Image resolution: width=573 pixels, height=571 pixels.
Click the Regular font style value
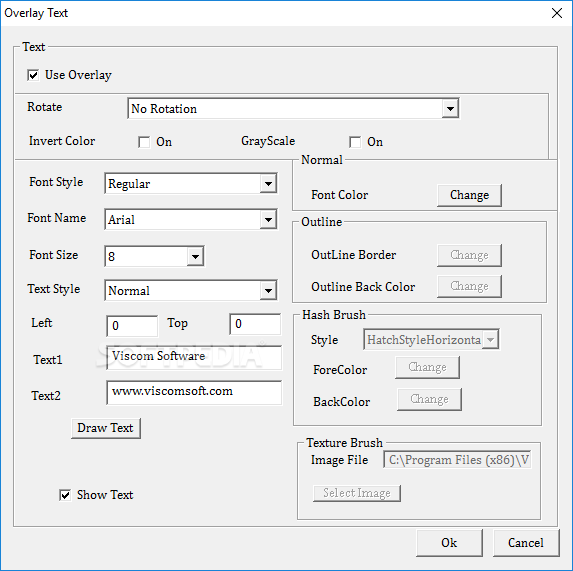coord(129,184)
